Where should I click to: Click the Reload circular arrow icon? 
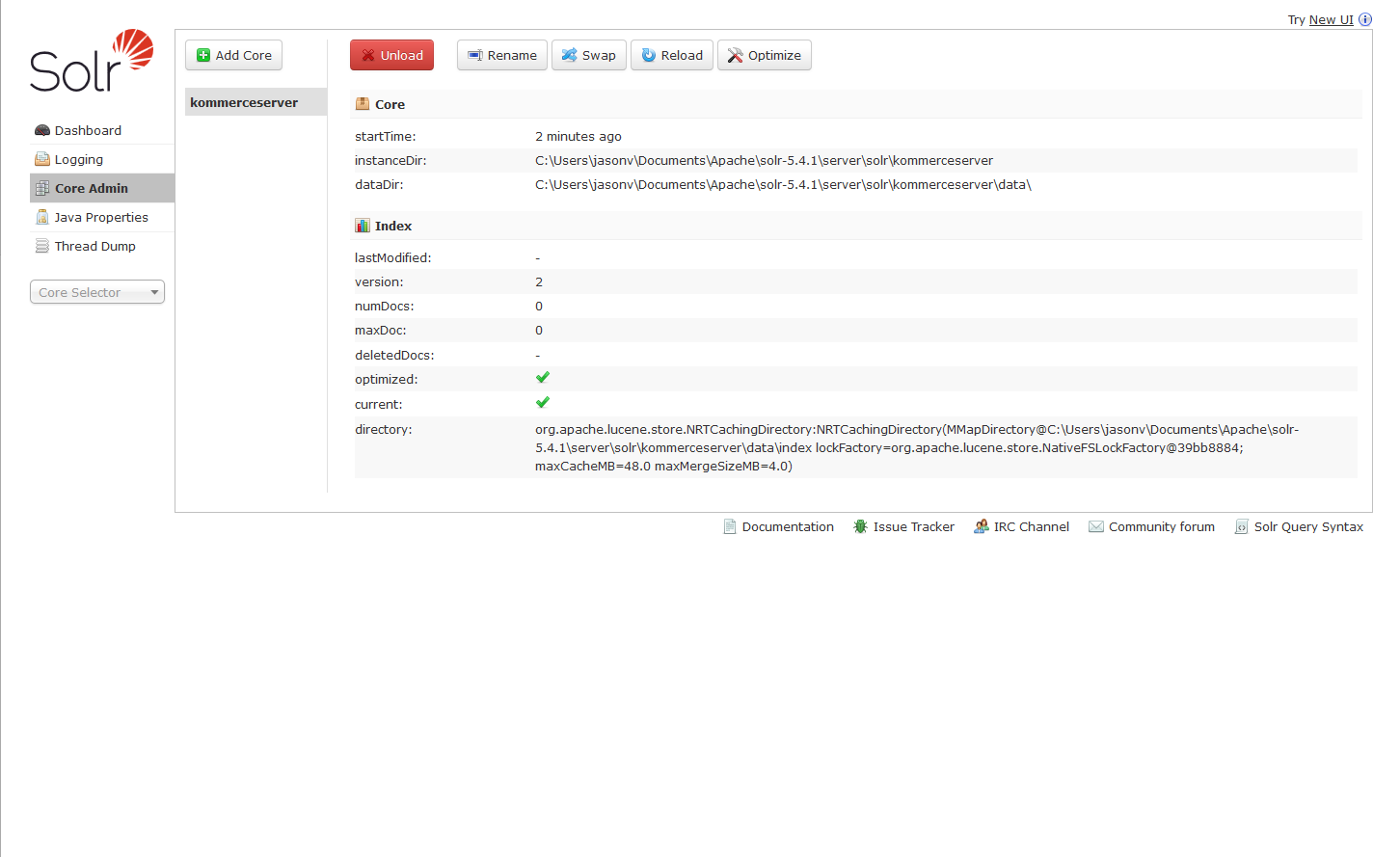click(649, 56)
